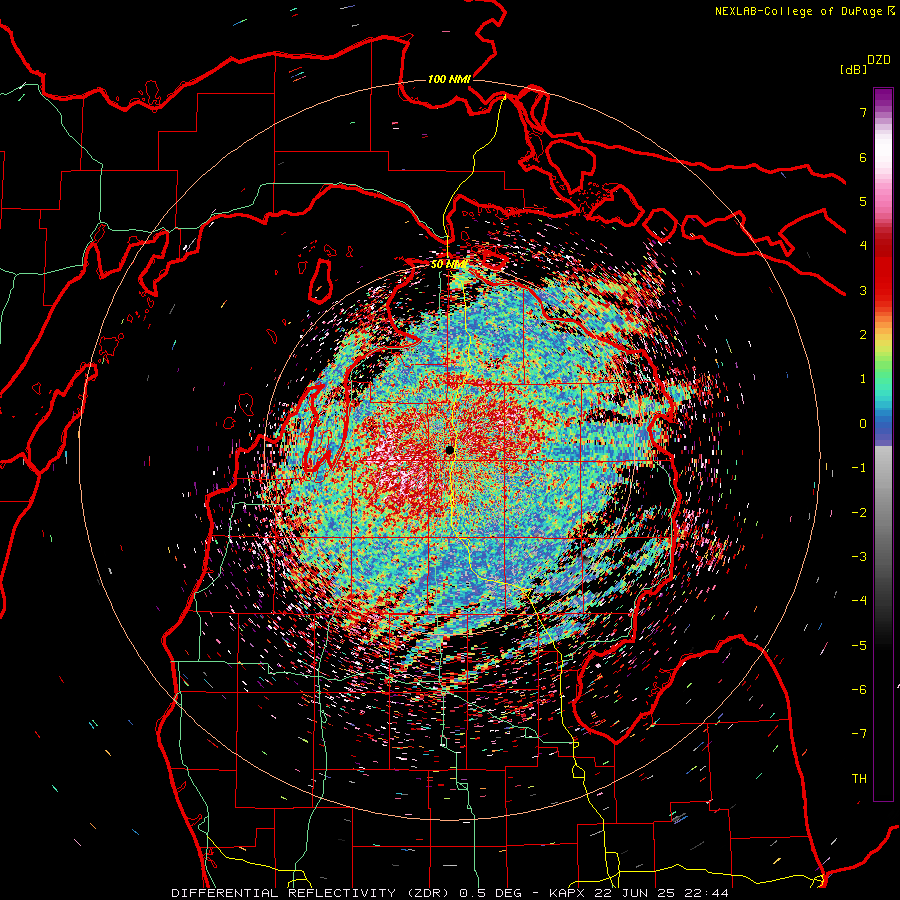Click the 5 value on the dB scale
This screenshot has height=900, width=900.
click(x=863, y=201)
